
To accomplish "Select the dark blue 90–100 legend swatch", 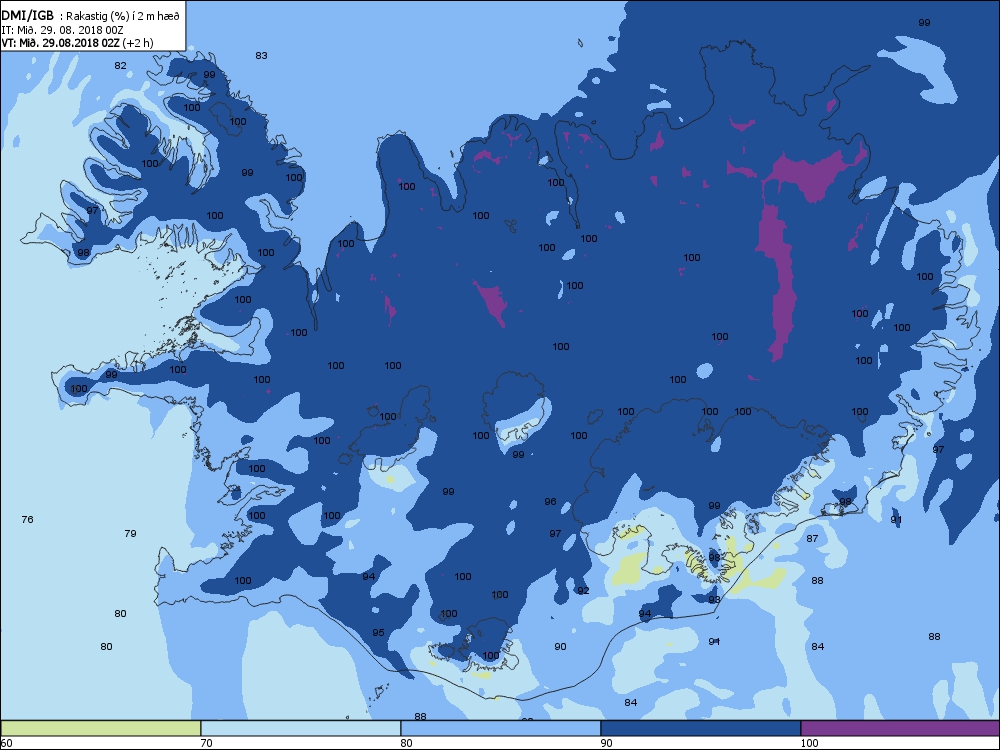I will (700, 728).
